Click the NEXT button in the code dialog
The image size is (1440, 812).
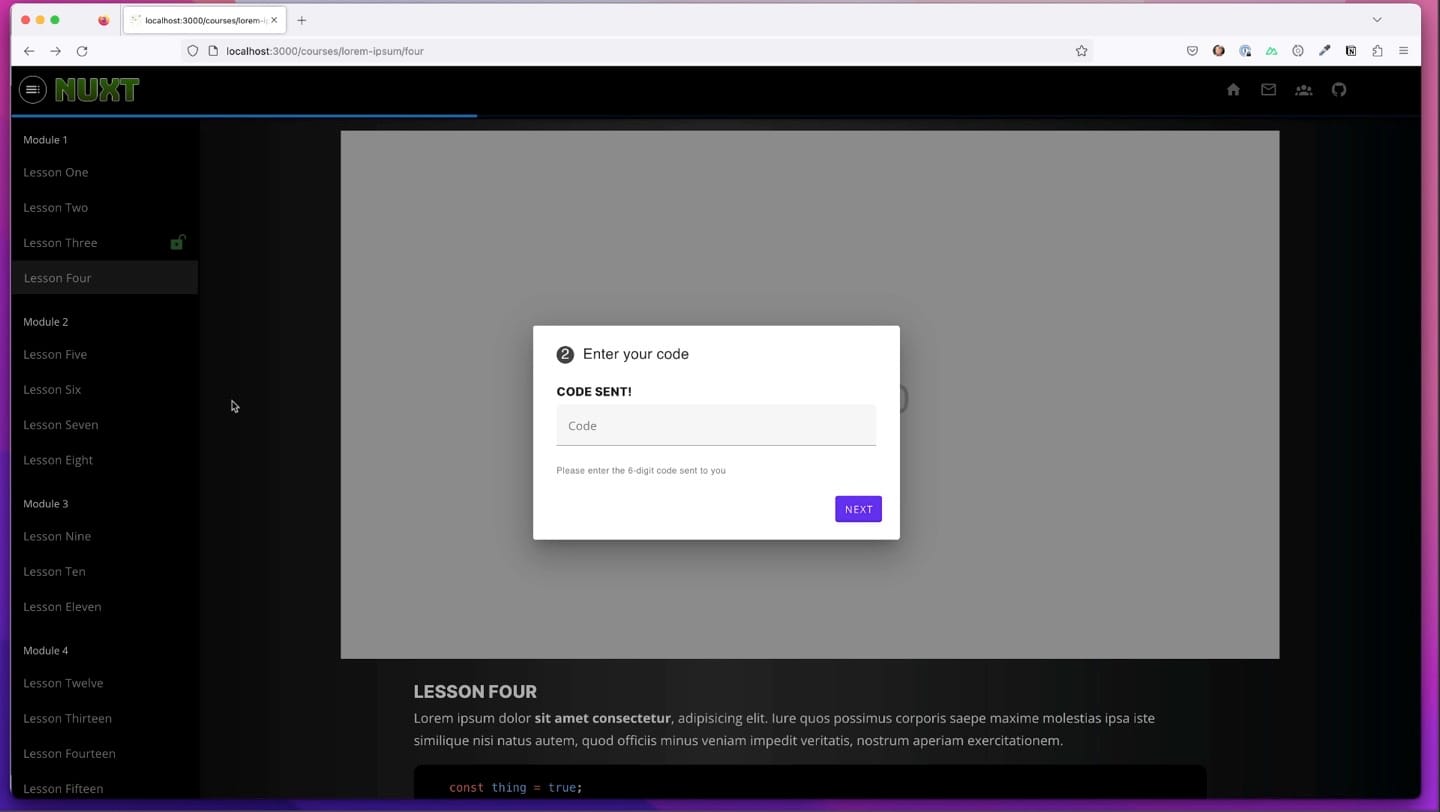pos(857,509)
